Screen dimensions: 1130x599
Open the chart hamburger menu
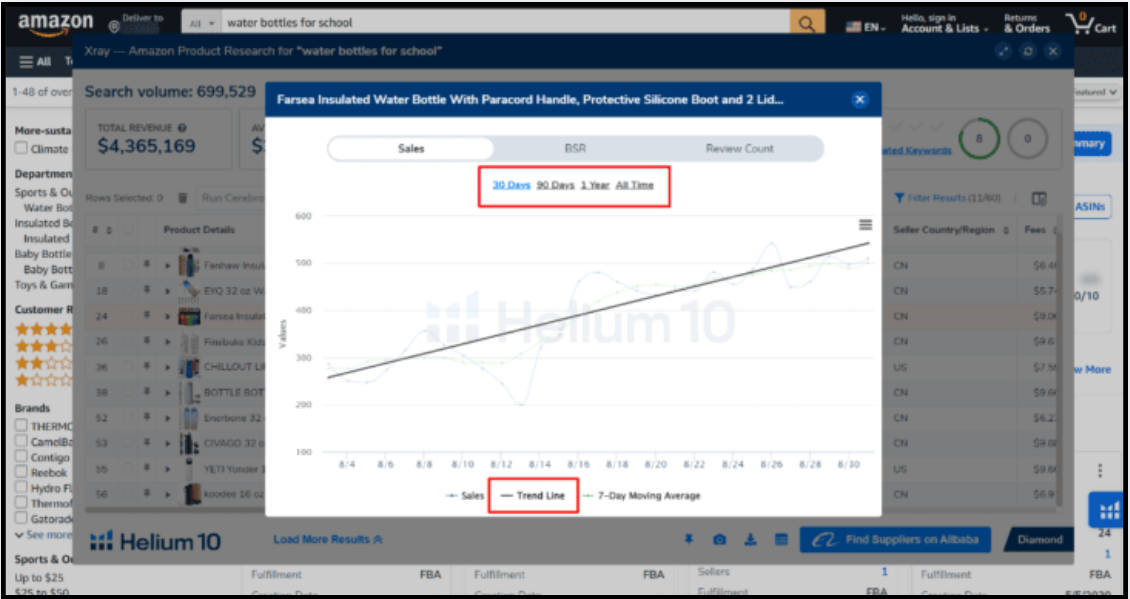[865, 225]
